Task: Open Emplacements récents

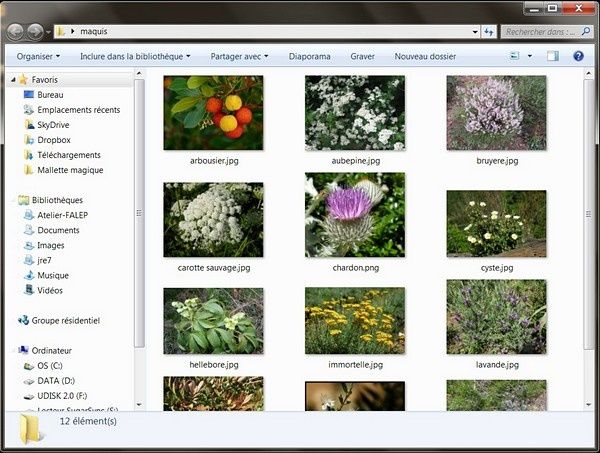Action: [78, 110]
